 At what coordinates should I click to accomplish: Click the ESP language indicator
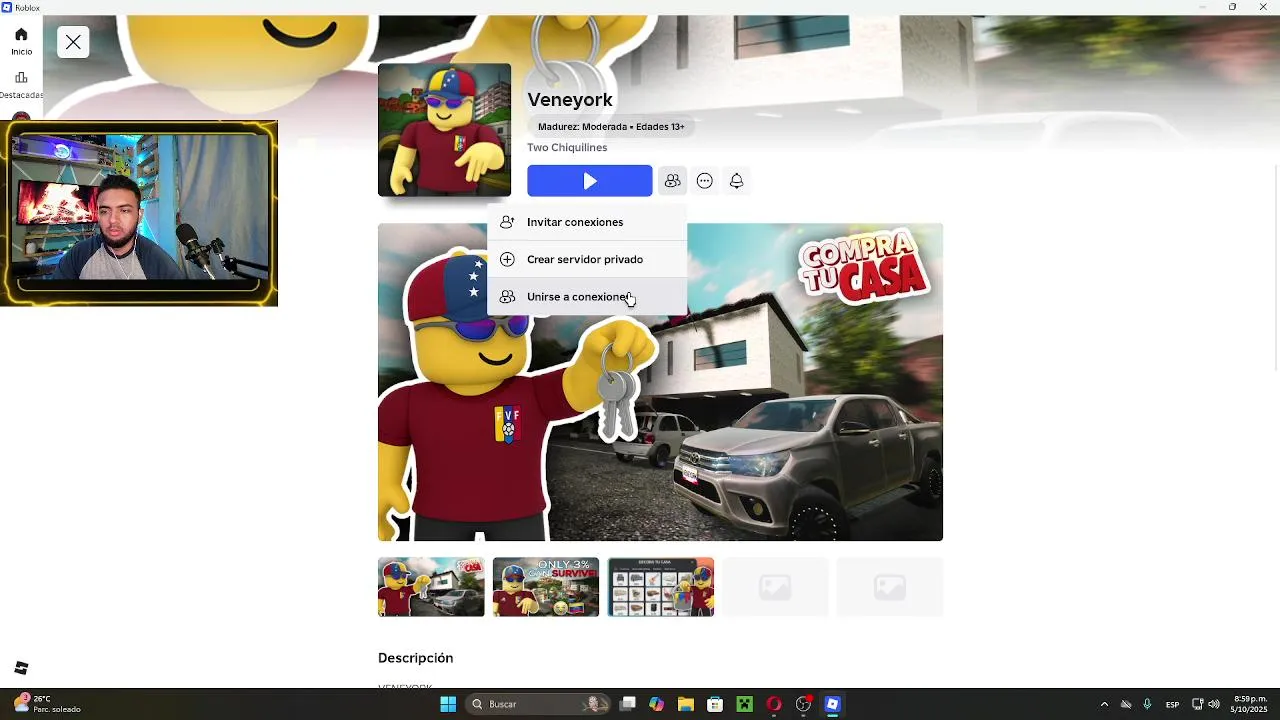click(x=1172, y=704)
